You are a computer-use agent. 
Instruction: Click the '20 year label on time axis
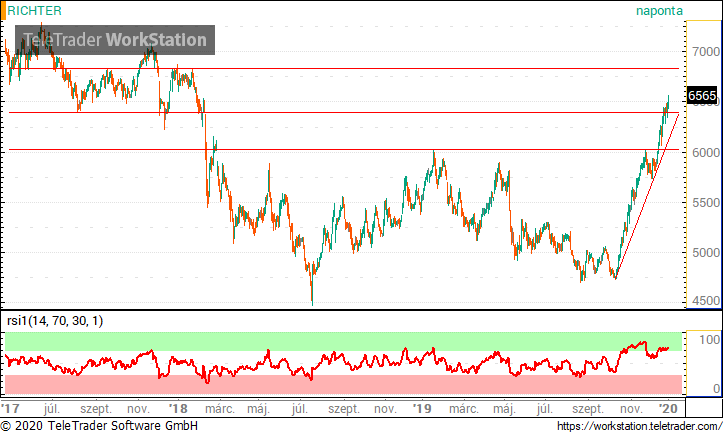668,409
